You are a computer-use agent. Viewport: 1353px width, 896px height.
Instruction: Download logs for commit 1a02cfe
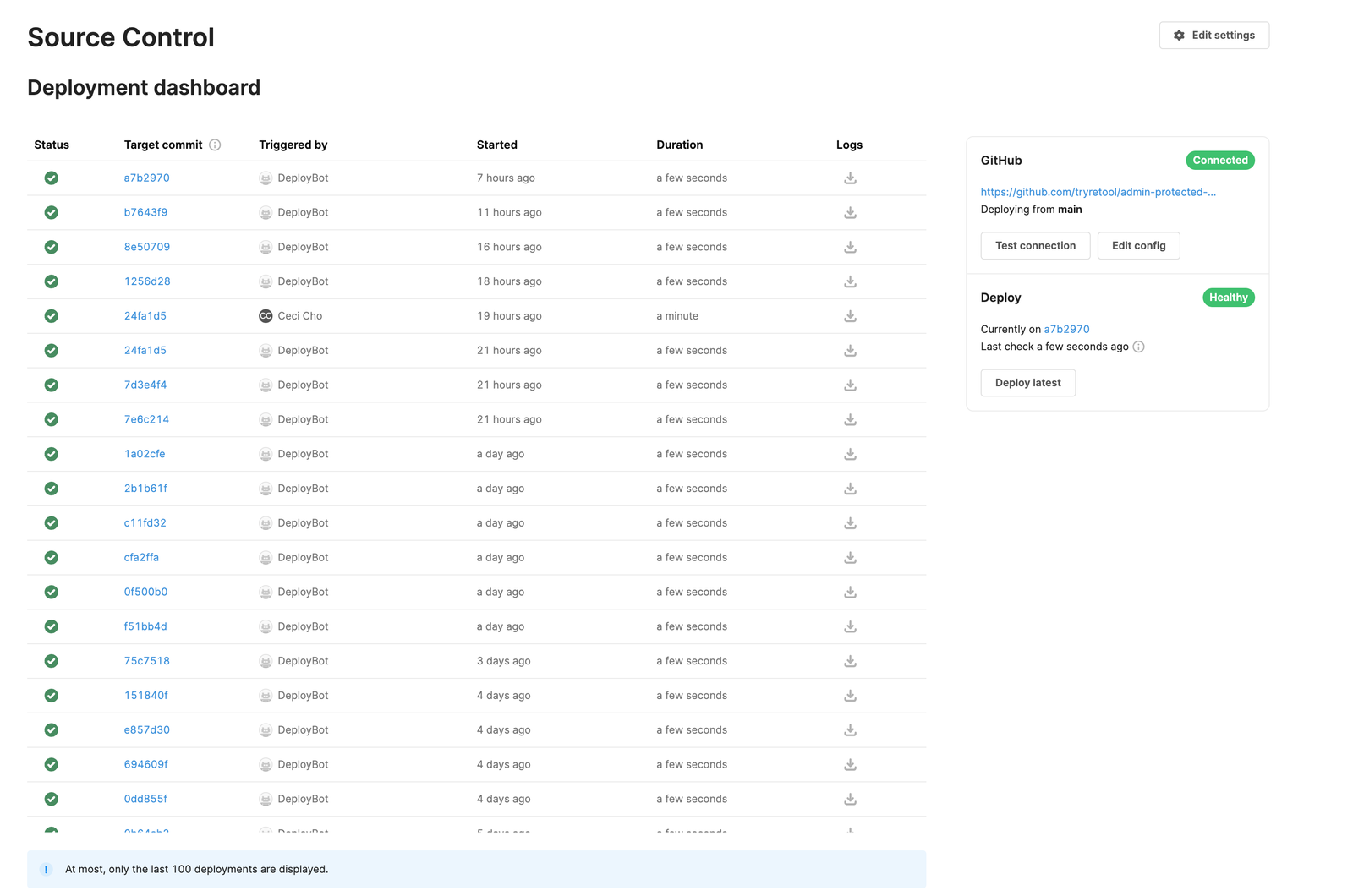850,454
